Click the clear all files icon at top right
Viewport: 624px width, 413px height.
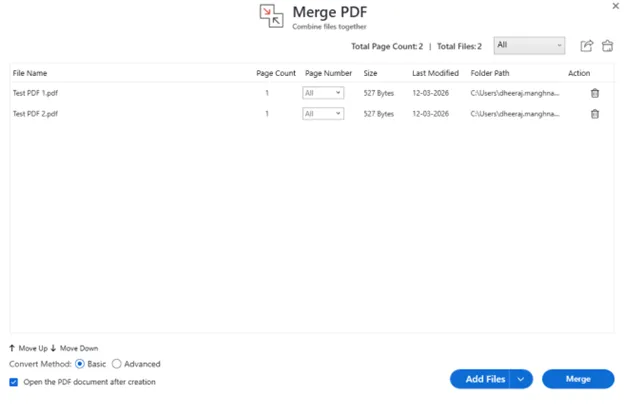tap(607, 46)
